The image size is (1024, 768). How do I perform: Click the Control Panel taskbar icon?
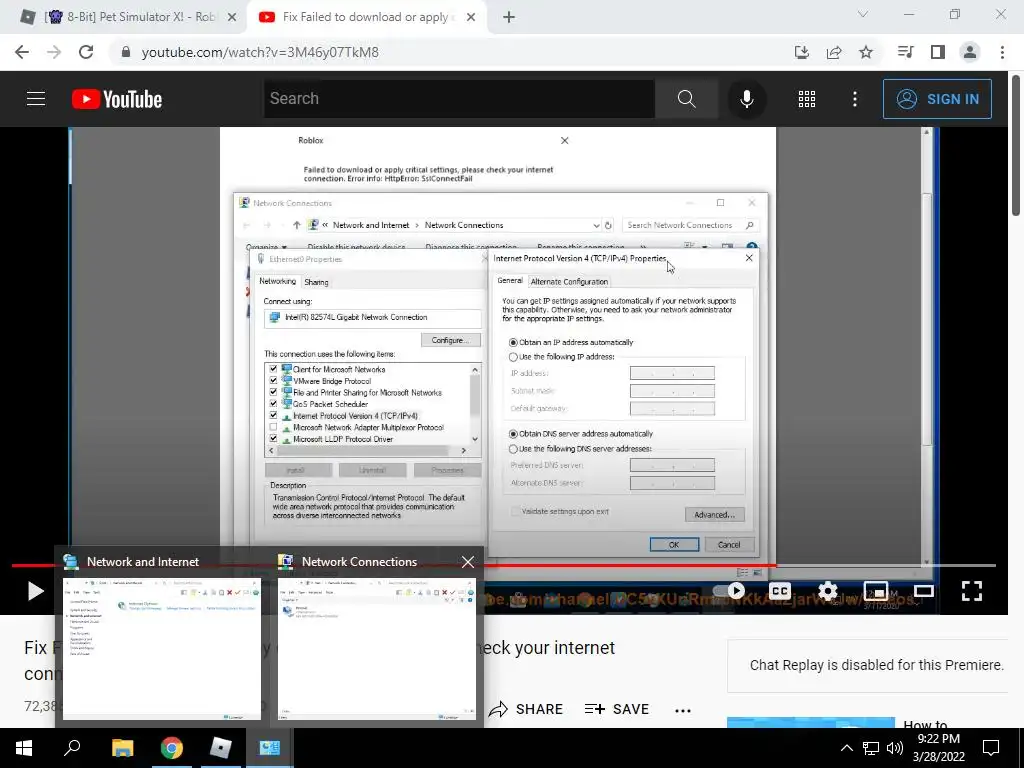click(x=270, y=748)
